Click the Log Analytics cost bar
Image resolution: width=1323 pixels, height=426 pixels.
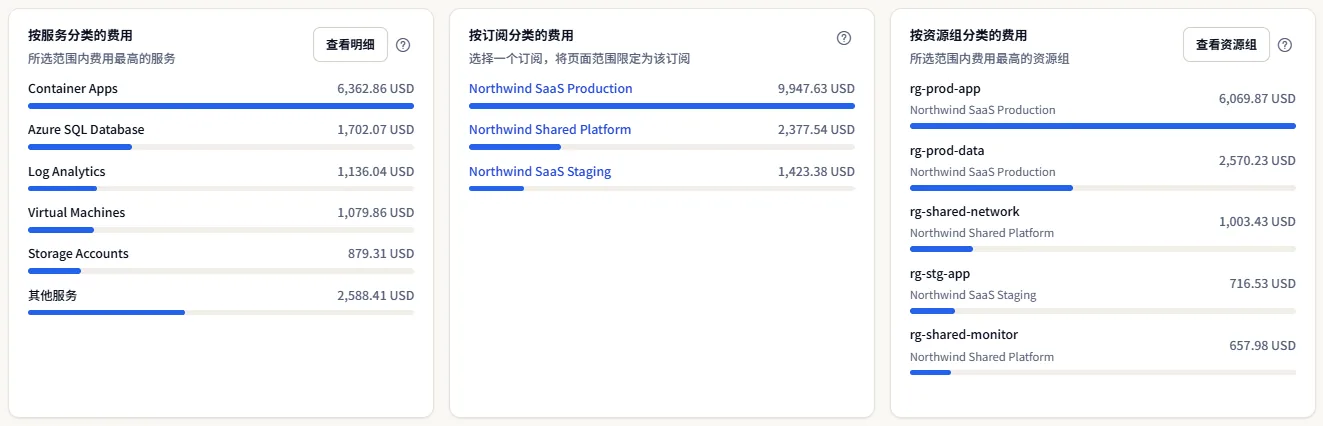click(x=221, y=188)
